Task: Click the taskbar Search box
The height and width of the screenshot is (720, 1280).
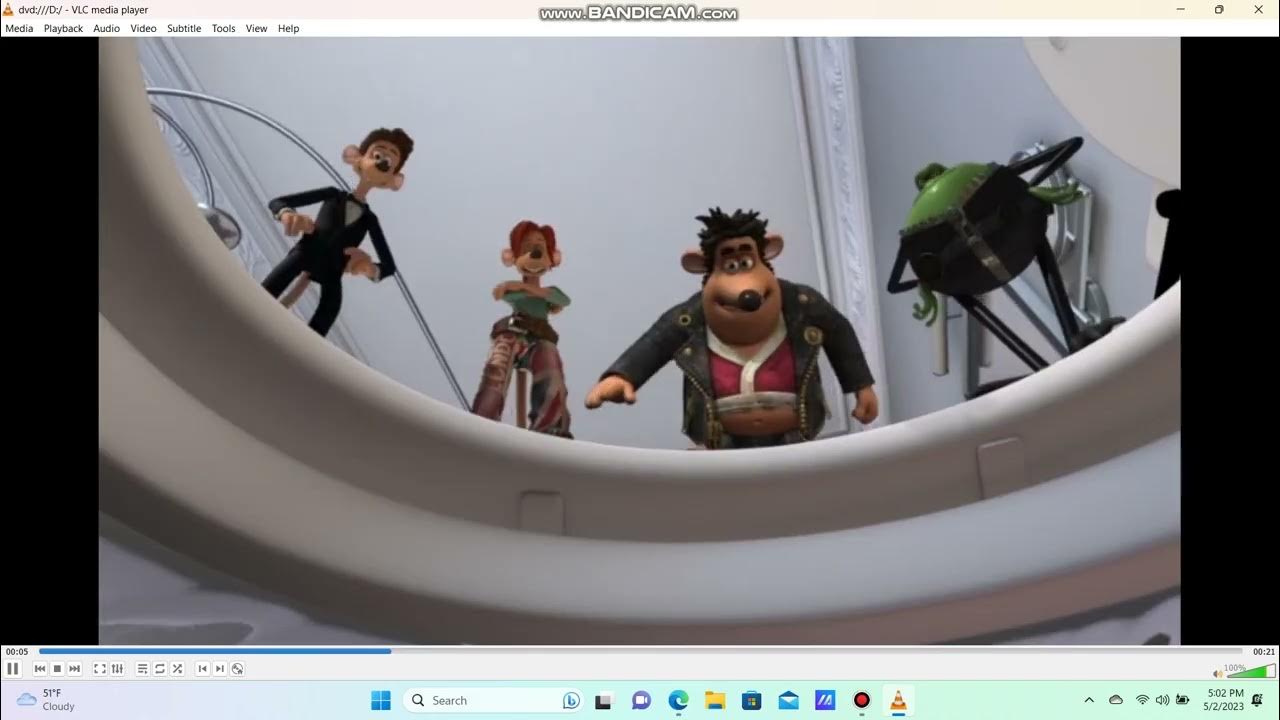Action: [x=495, y=701]
